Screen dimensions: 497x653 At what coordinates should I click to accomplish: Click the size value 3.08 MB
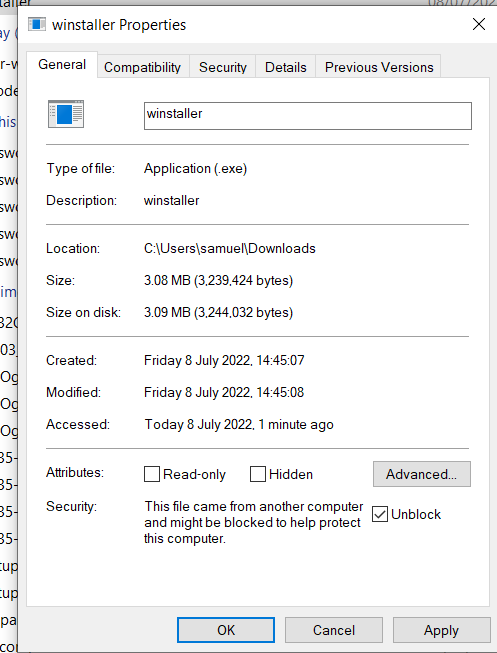pyautogui.click(x=218, y=280)
